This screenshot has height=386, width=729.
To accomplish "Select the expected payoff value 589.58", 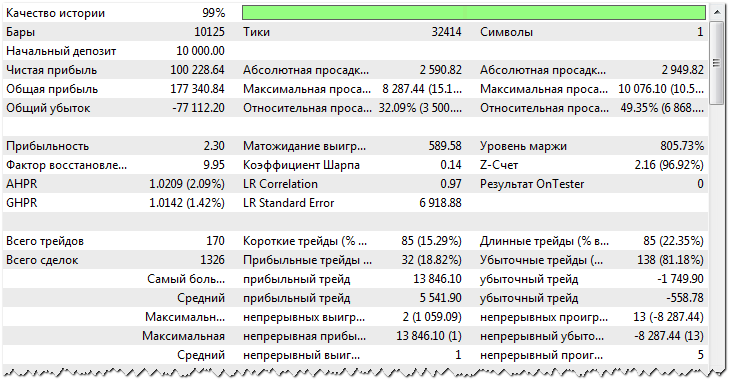I will 445,146.
